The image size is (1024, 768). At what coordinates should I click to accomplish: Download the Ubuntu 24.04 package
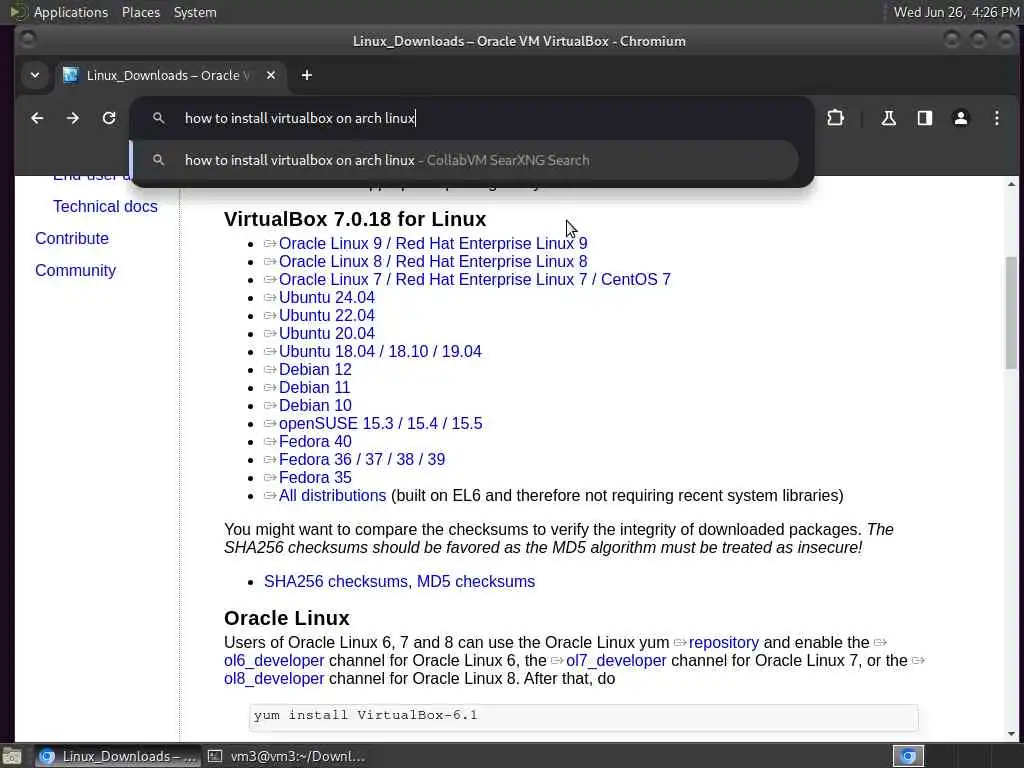pos(327,298)
